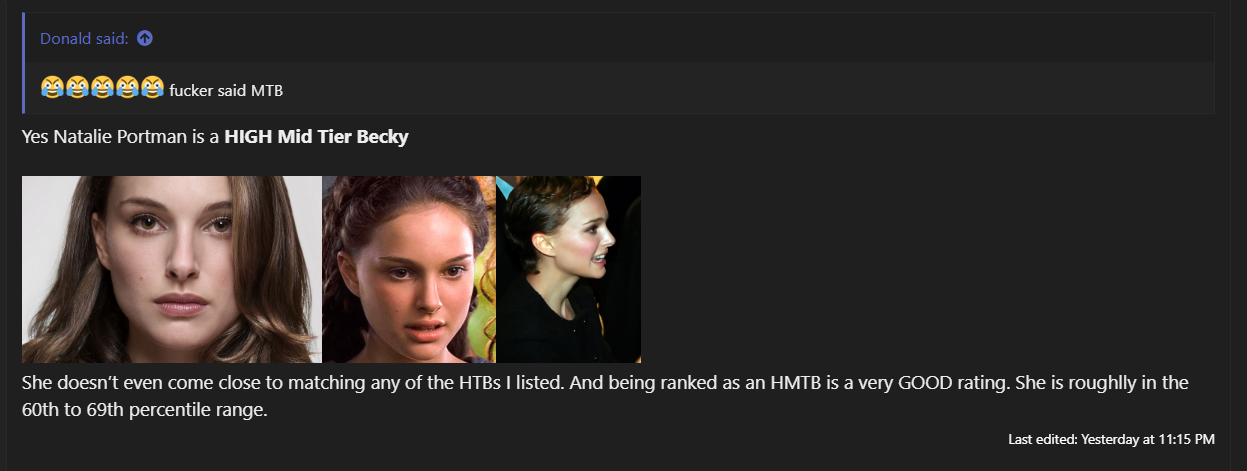Click the last emoji before quoted text

point(152,88)
